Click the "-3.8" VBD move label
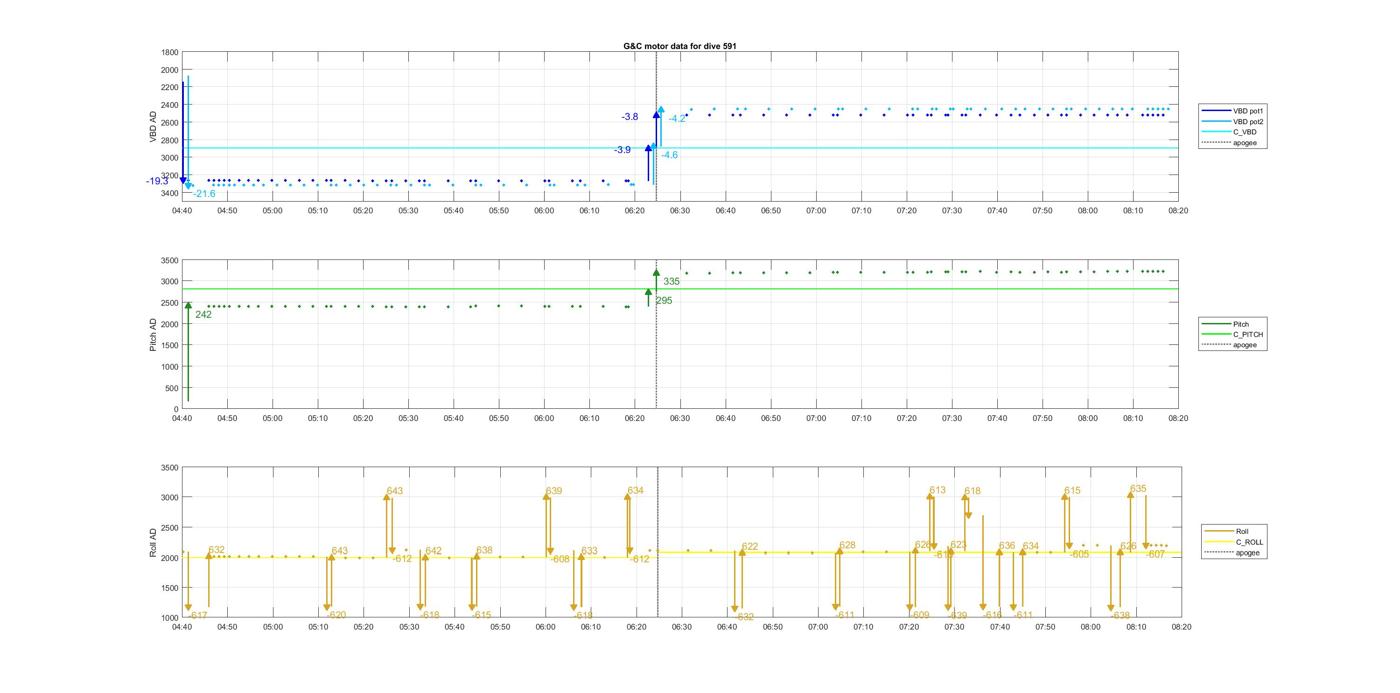Image resolution: width=1400 pixels, height=693 pixels. 629,117
